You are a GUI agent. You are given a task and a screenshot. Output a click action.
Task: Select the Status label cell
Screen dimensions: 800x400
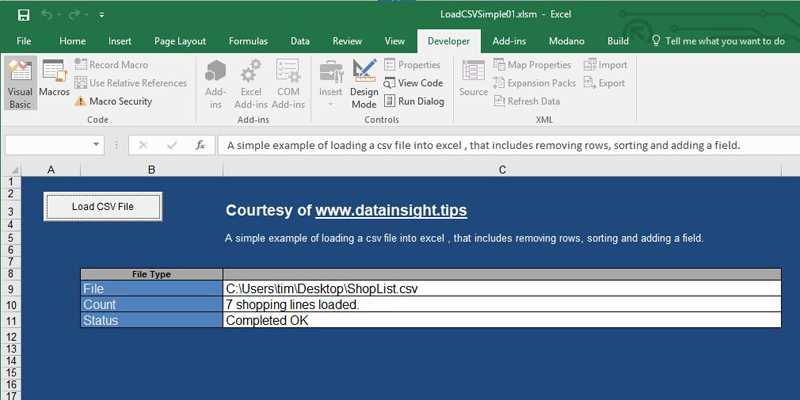coord(152,320)
